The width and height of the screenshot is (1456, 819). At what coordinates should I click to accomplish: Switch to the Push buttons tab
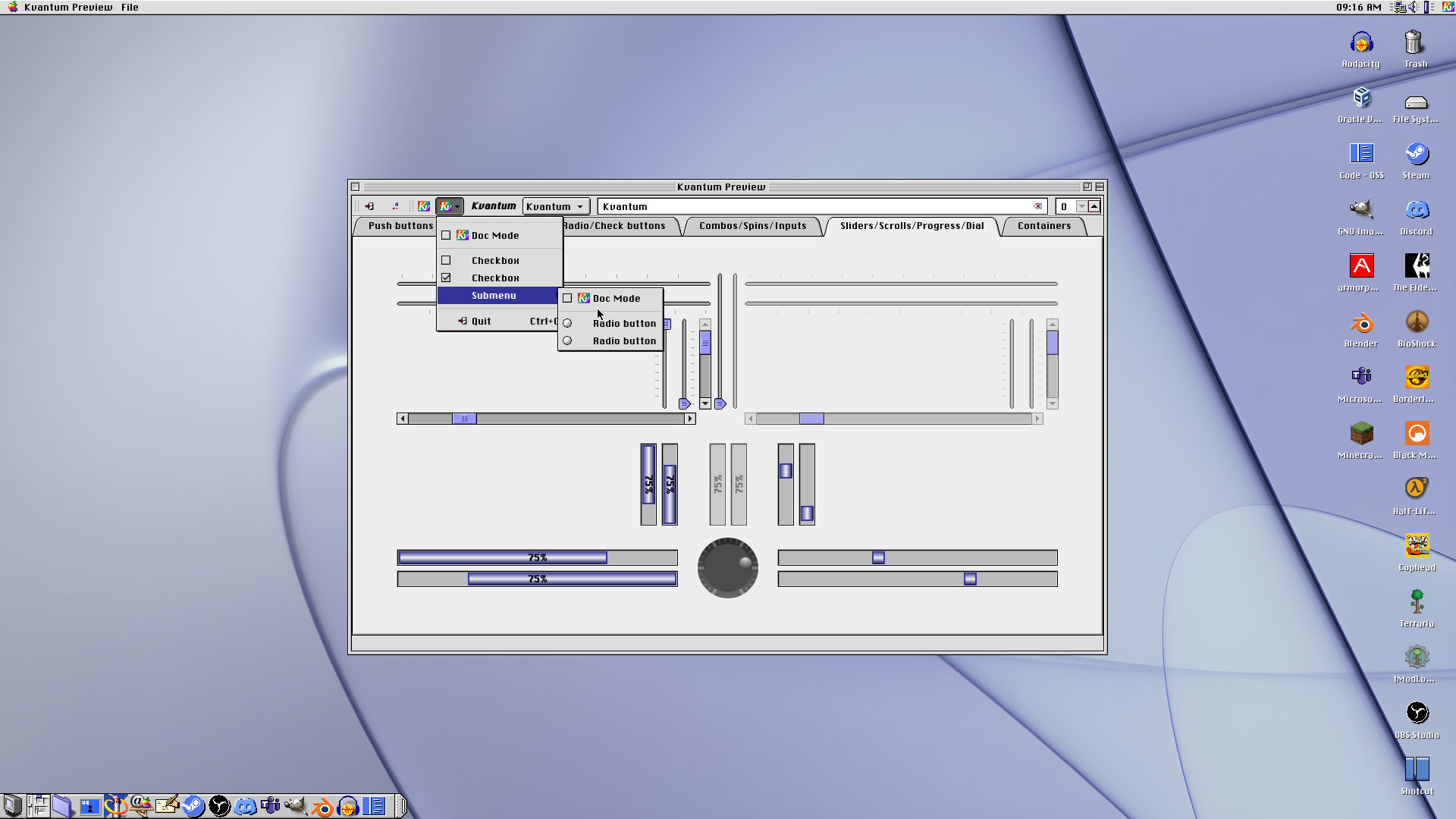tap(397, 226)
